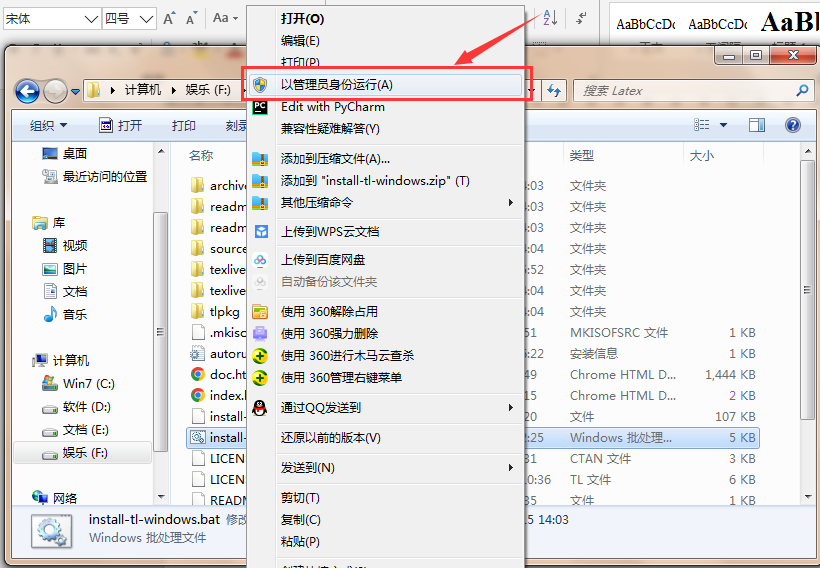Open Explorer help question mark icon
Viewport: 820px width, 568px height.
pyautogui.click(x=793, y=125)
